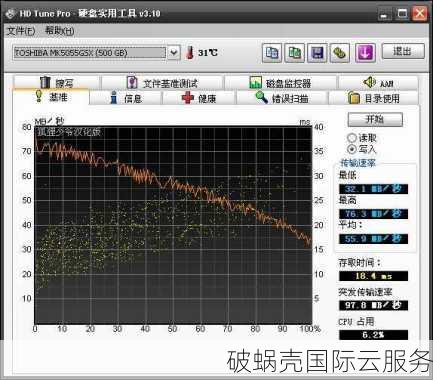Image resolution: width=433 pixels, height=380 pixels.
Task: Select the 写入 radio button
Action: 352,149
